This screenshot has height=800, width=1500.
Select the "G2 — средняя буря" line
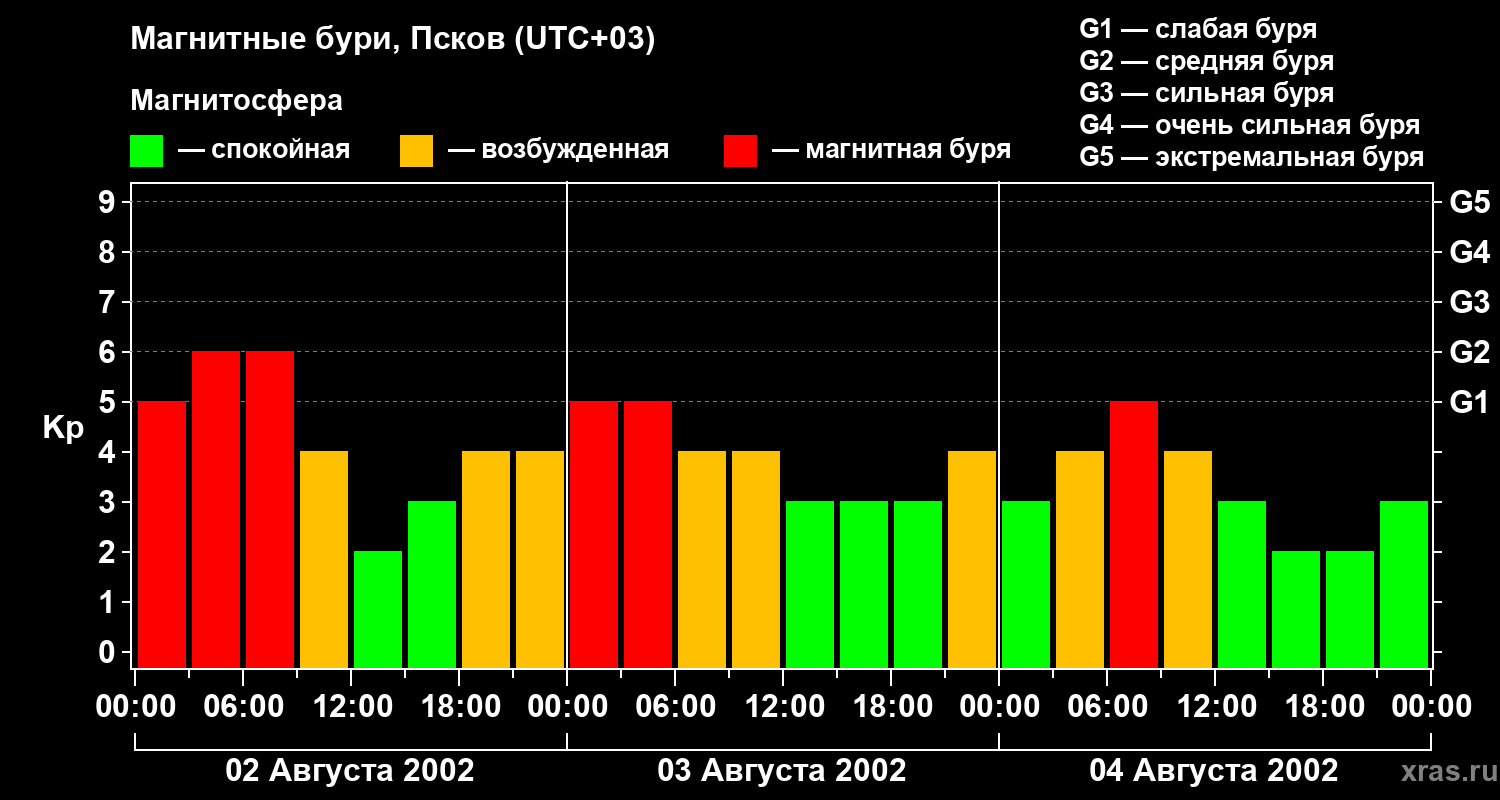1207,61
